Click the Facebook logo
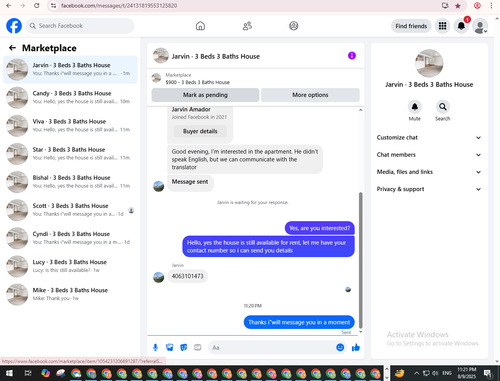Image resolution: width=500 pixels, height=381 pixels. [x=14, y=26]
